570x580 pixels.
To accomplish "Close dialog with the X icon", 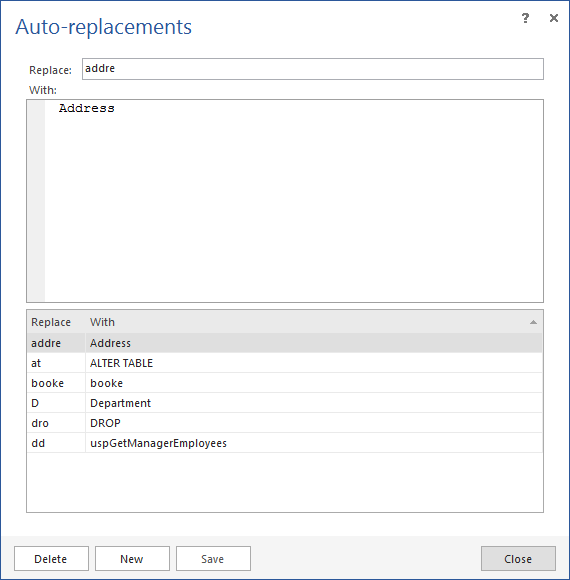I will tap(554, 18).
